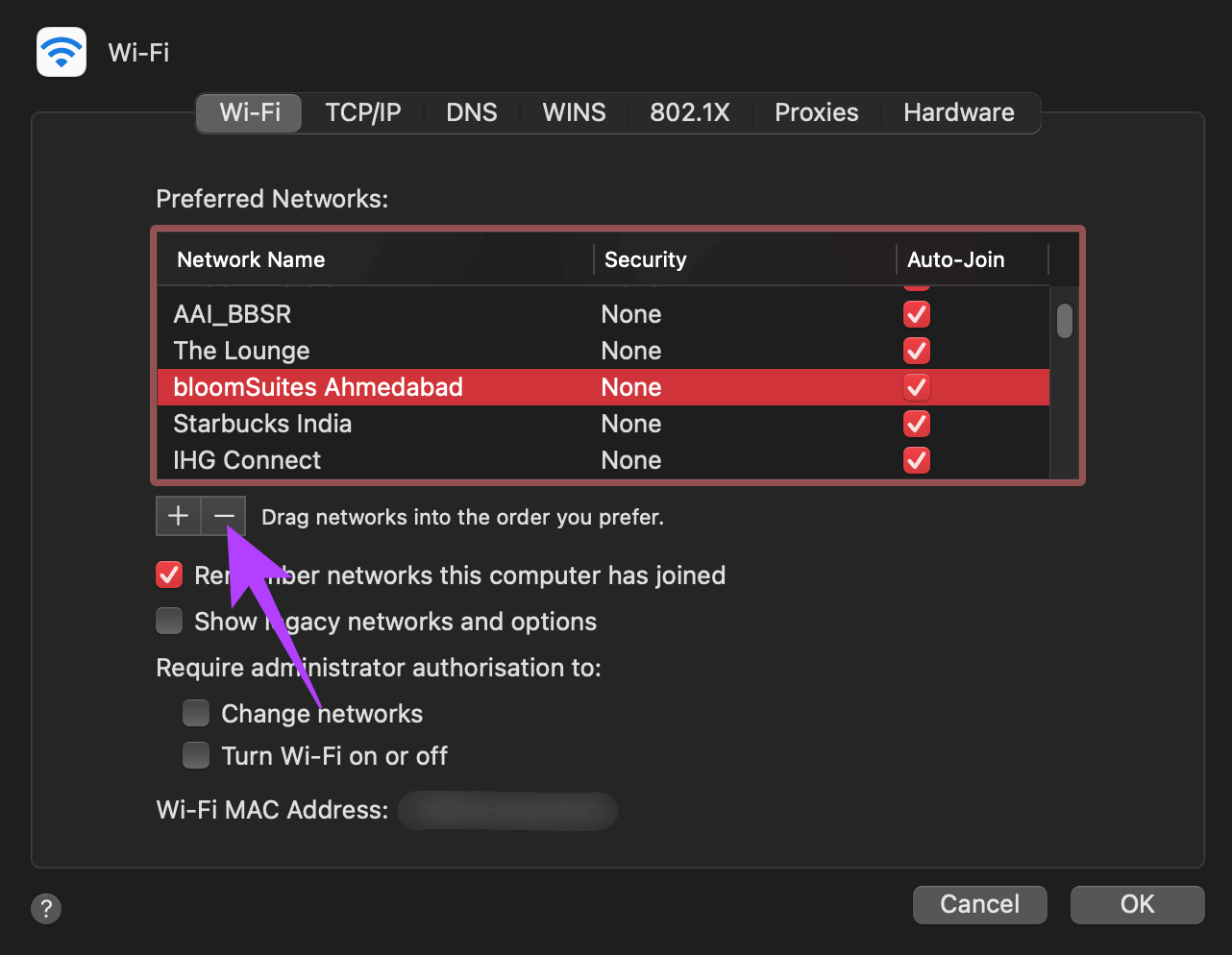Uncheck Auto-Join for bloomSuites Ahmedabad
The width and height of the screenshot is (1232, 955).
point(917,387)
